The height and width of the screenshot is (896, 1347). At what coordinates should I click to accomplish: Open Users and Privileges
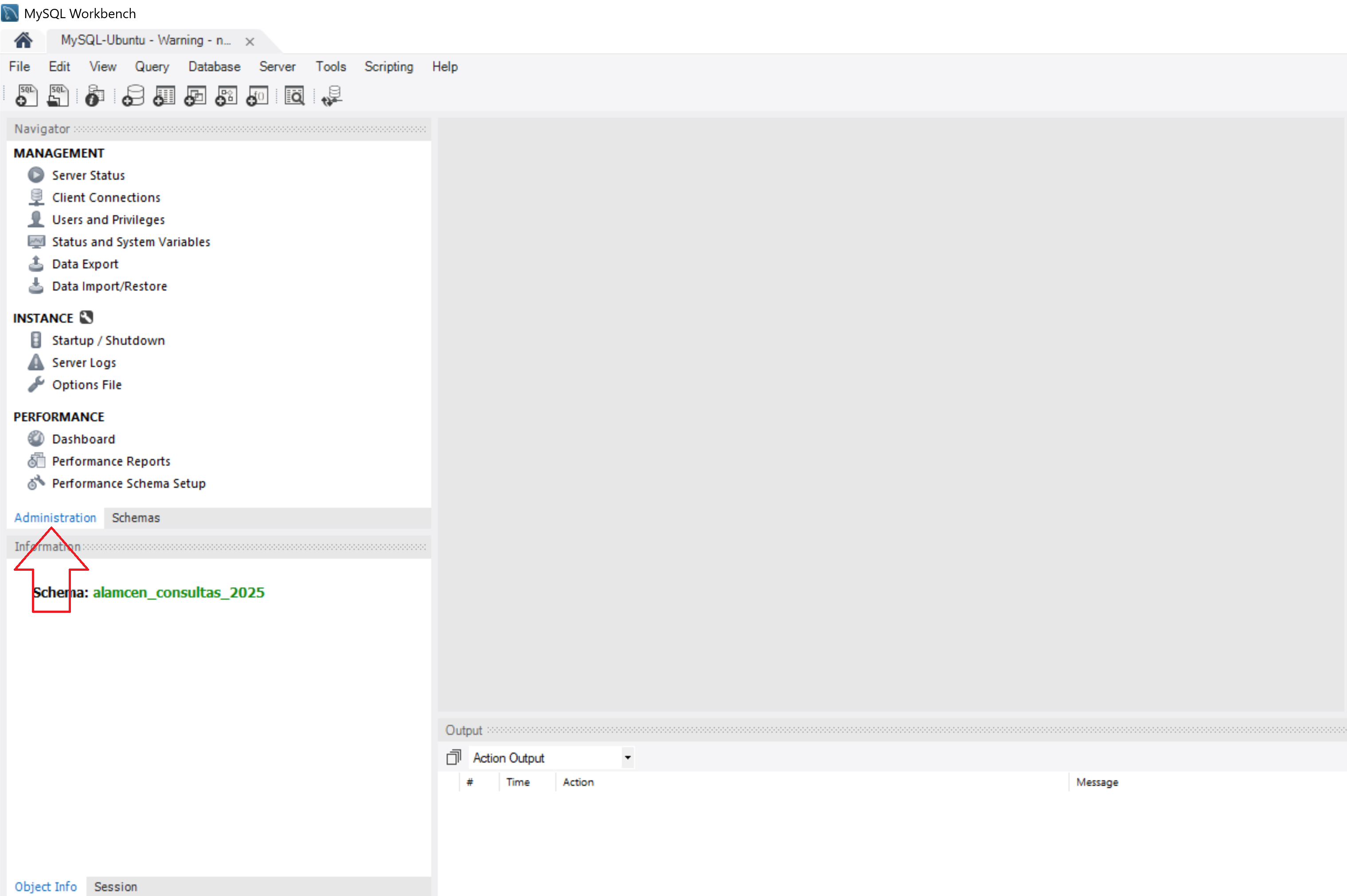109,220
